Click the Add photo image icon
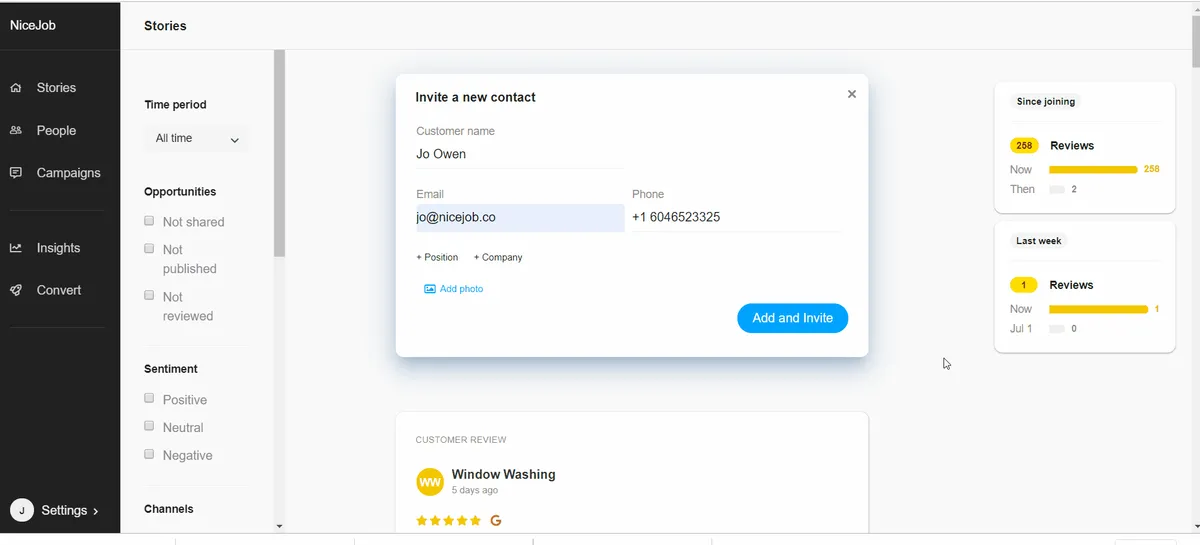The image size is (1200, 545). 430,289
